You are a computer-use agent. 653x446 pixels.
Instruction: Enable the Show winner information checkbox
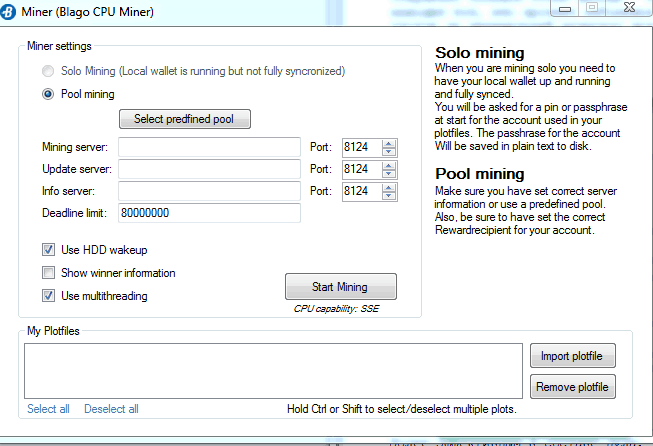coord(48,273)
